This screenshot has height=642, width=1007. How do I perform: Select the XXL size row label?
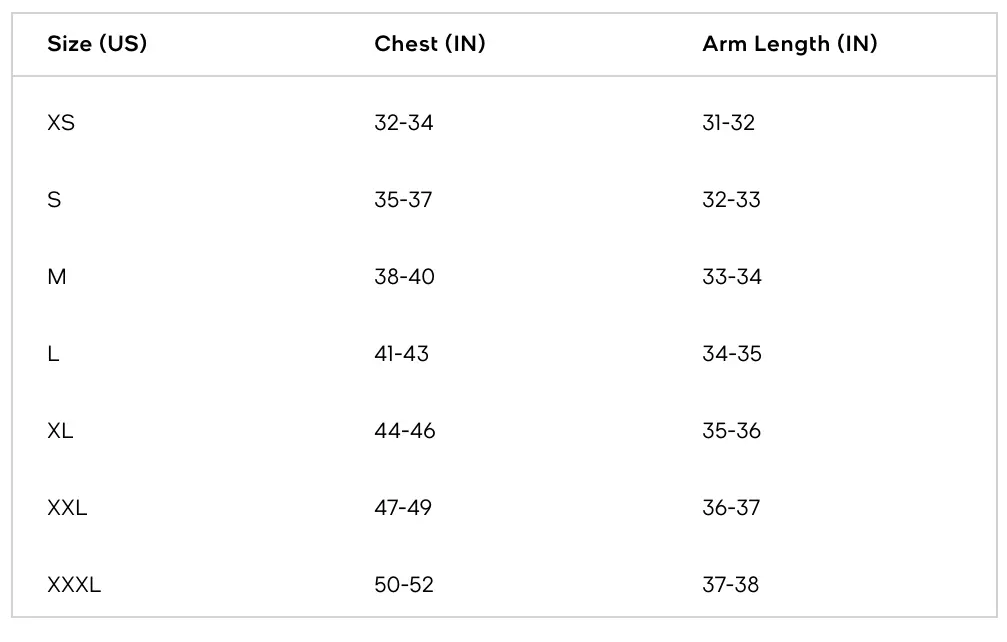click(x=67, y=508)
